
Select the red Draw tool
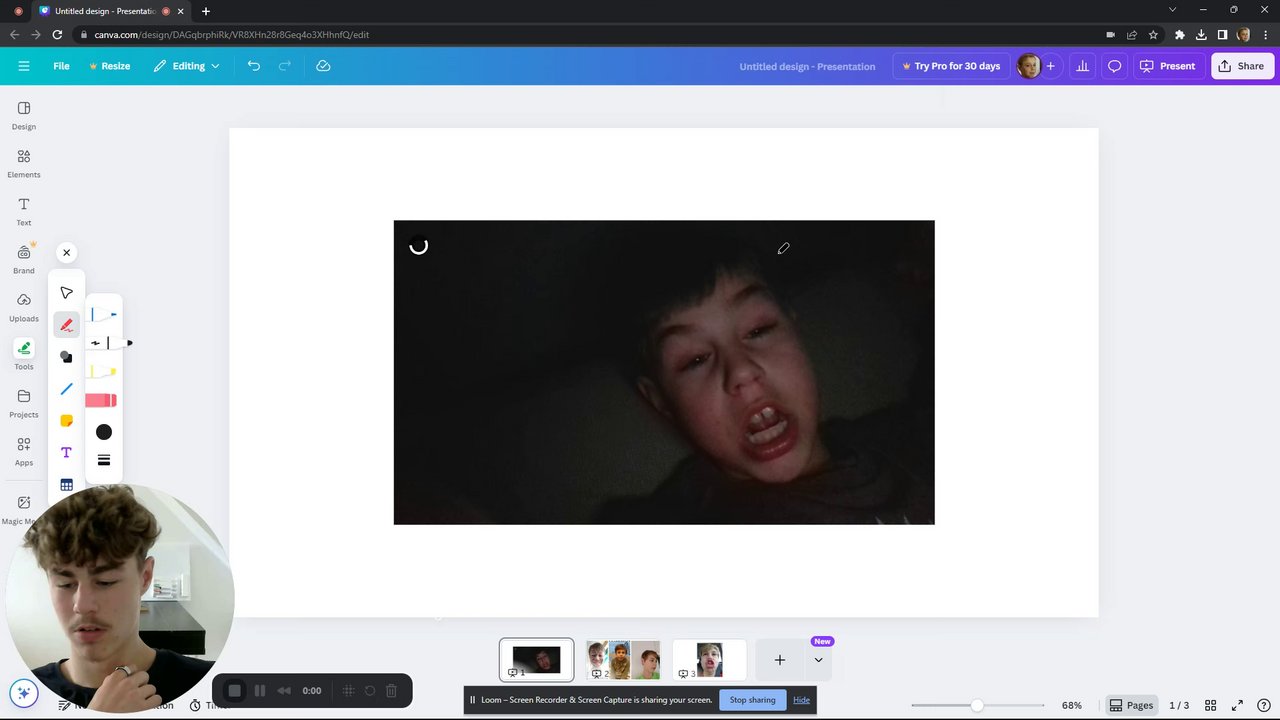(x=66, y=325)
